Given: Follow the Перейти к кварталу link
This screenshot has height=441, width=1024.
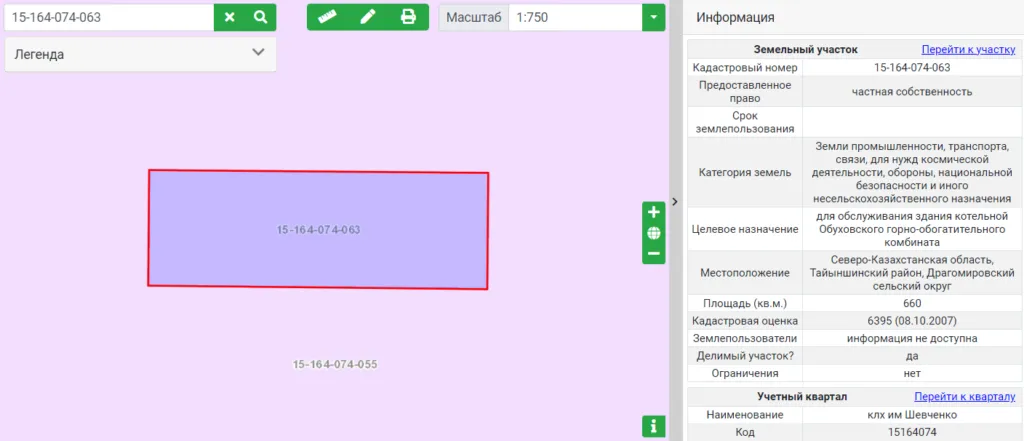Looking at the screenshot, I should click(x=964, y=397).
